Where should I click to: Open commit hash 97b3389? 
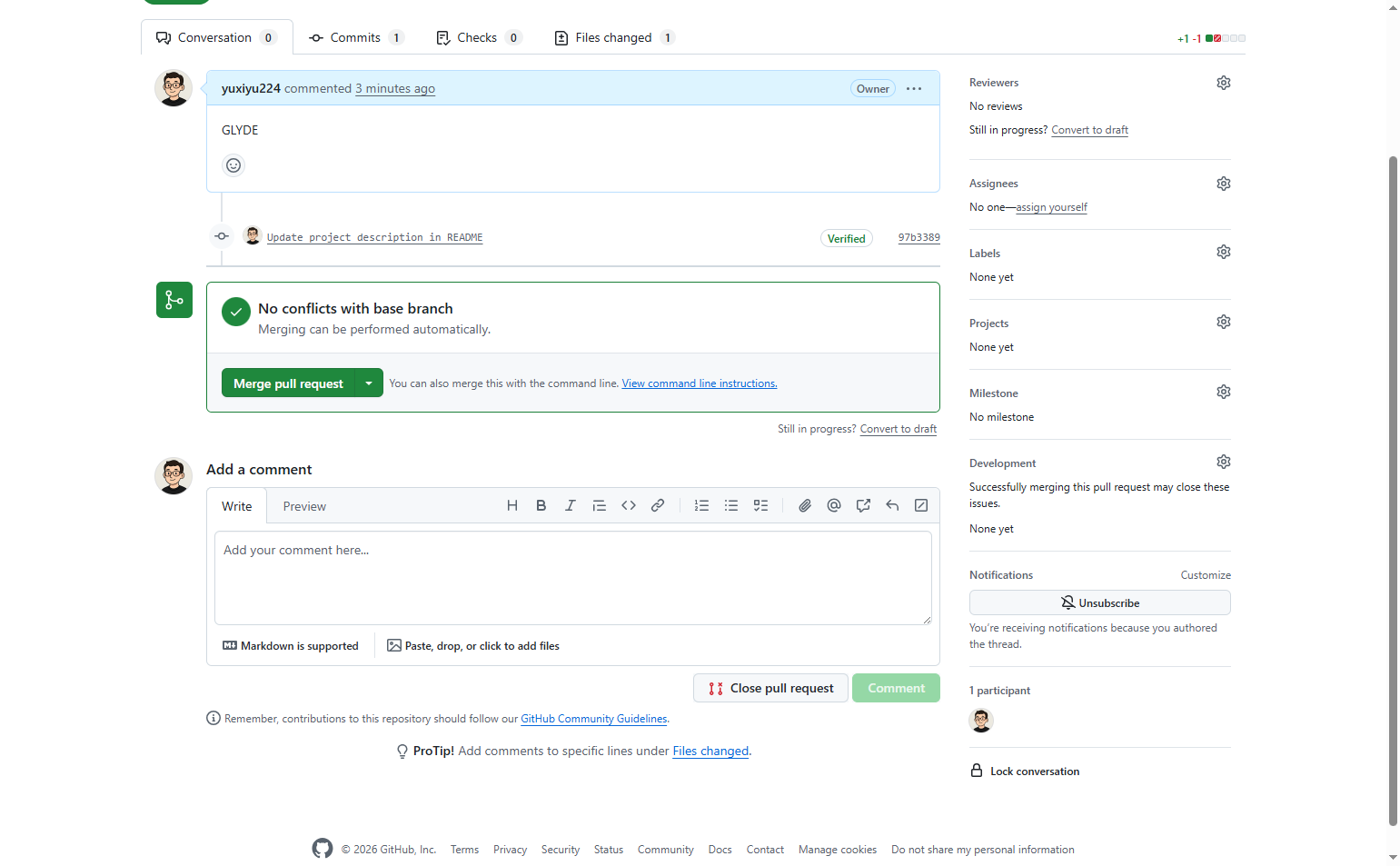tap(919, 237)
